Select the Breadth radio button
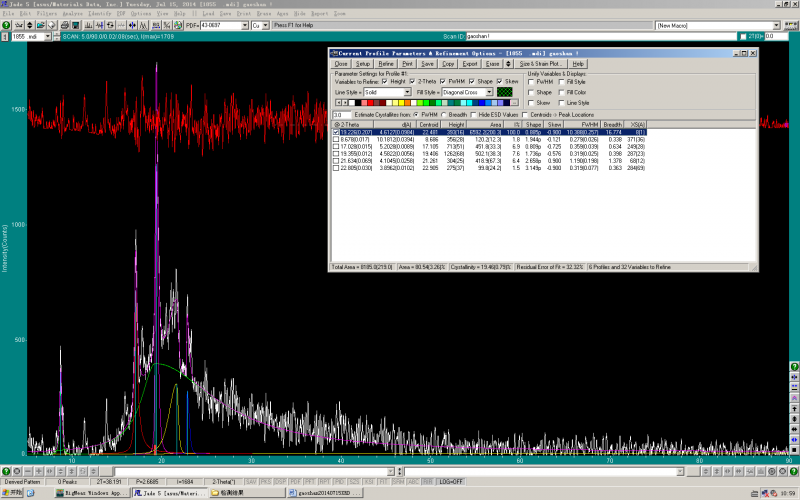The height and width of the screenshot is (500, 800). click(444, 115)
